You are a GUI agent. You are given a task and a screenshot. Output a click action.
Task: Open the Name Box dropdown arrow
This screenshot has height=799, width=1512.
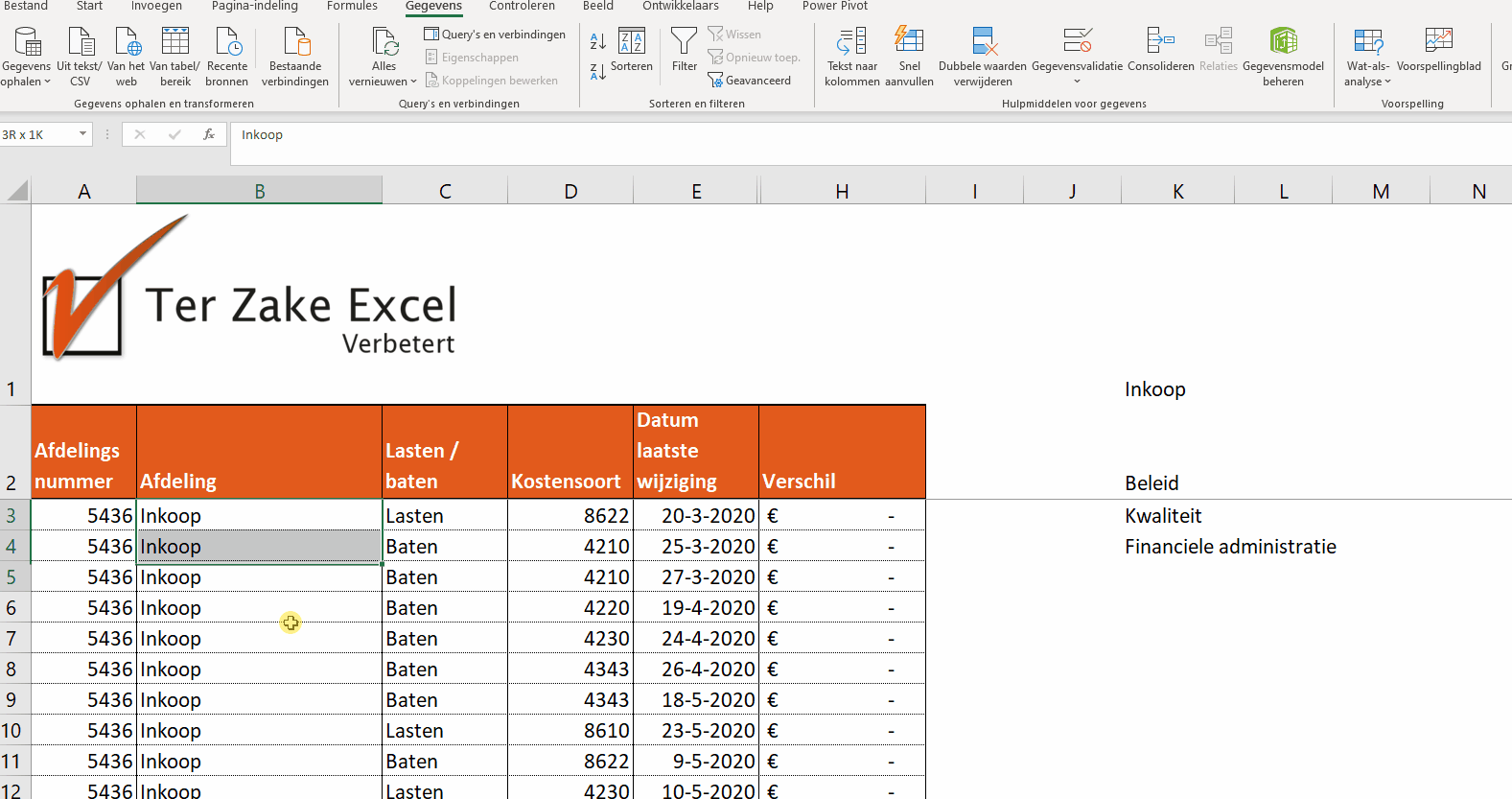[83, 135]
